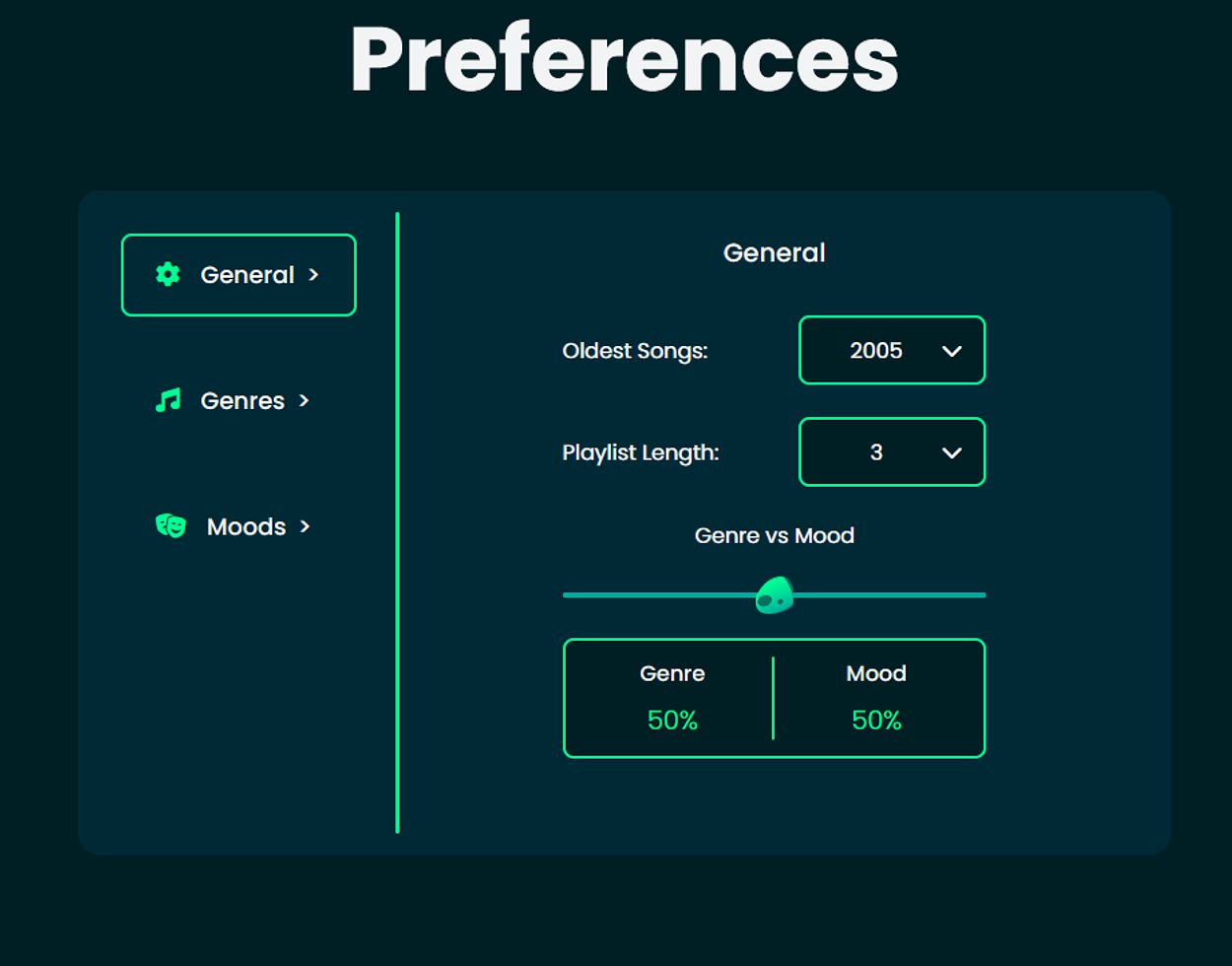
Task: Click the Genre 50% readout
Action: [x=672, y=721]
